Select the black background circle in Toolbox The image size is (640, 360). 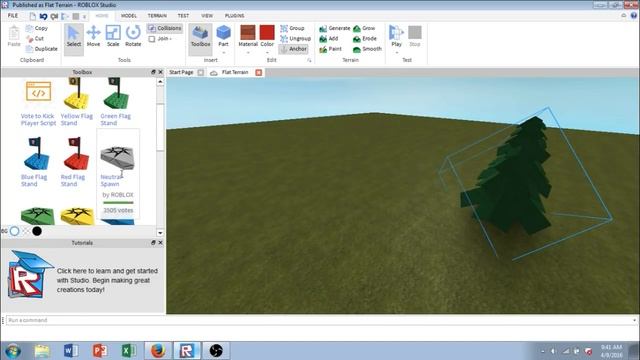click(37, 231)
